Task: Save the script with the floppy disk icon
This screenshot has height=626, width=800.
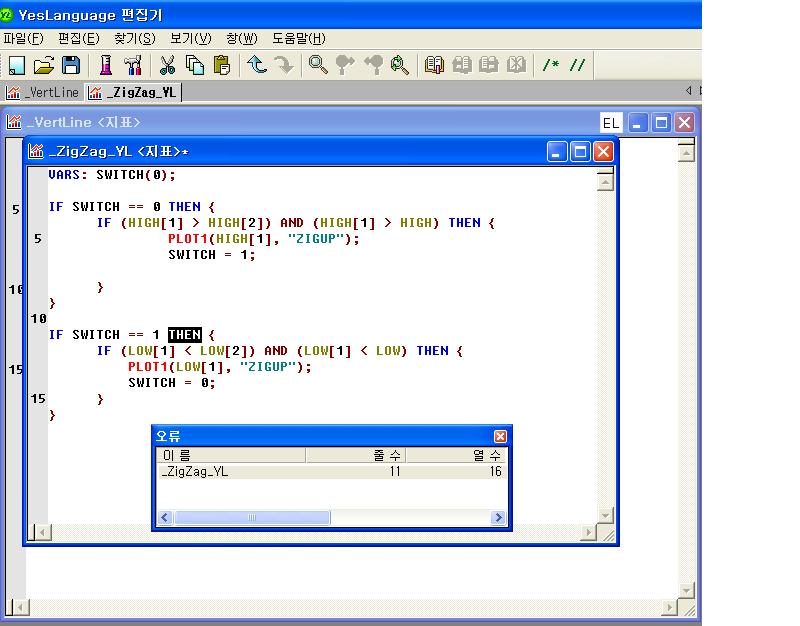Action: tap(71, 65)
